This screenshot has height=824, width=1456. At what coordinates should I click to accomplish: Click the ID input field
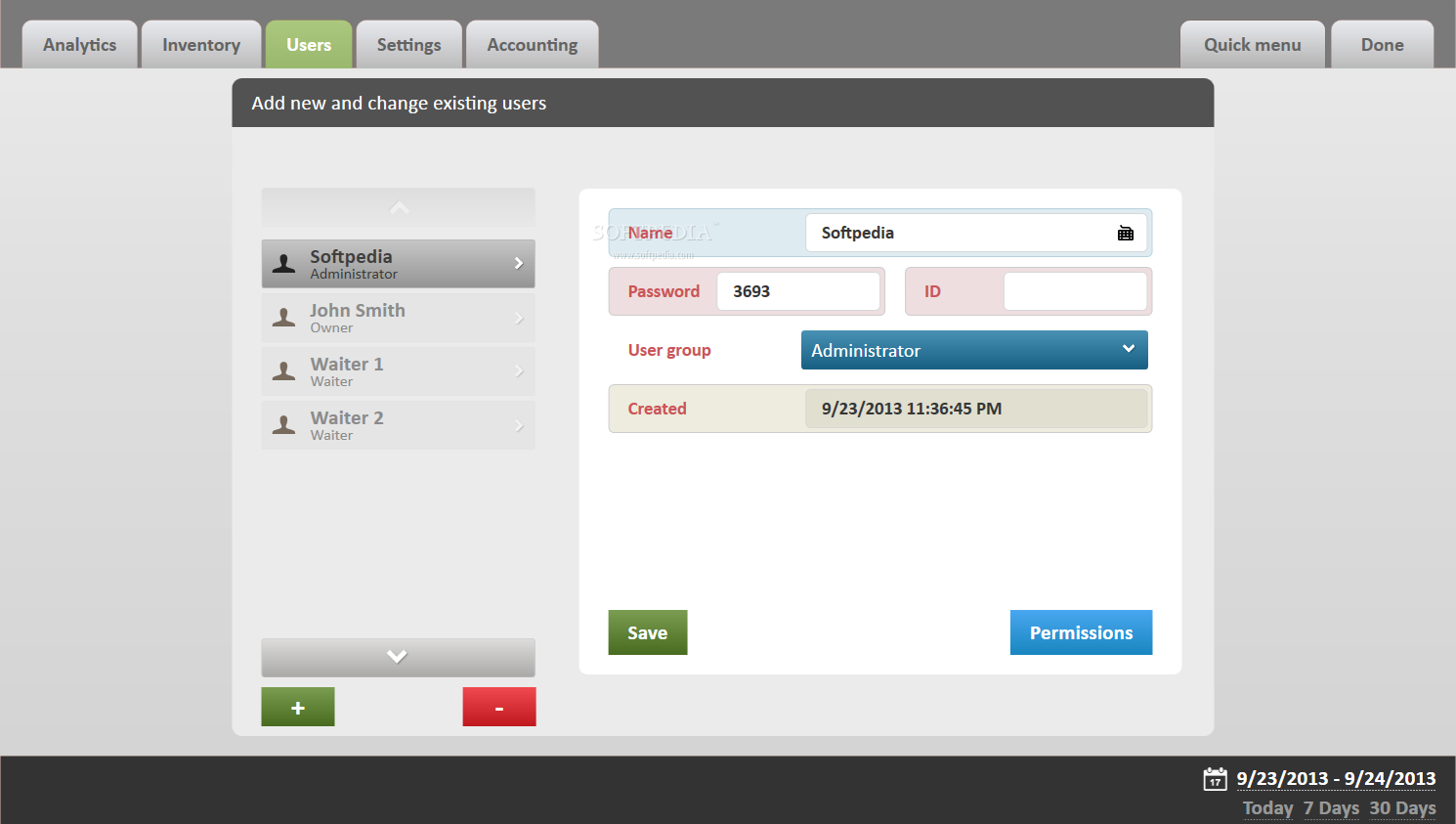coord(1075,291)
